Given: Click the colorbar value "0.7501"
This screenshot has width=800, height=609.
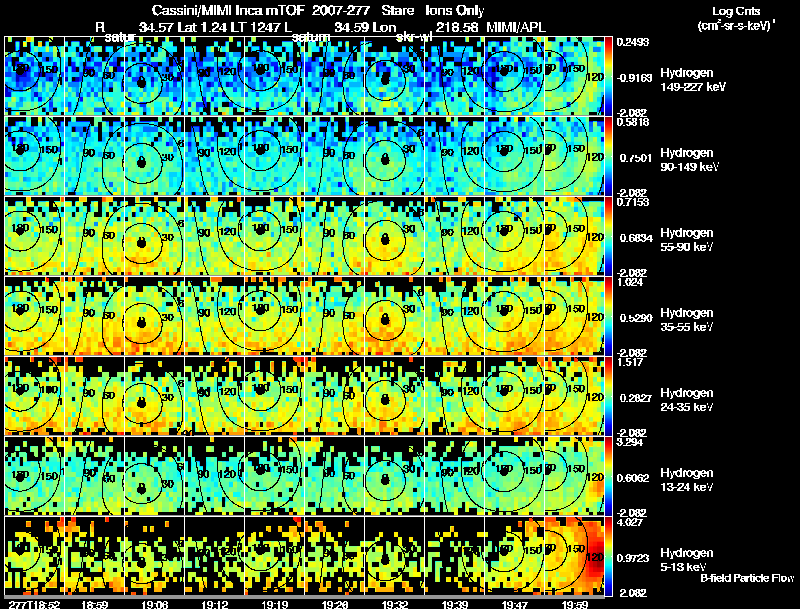Looking at the screenshot, I should pos(636,158).
